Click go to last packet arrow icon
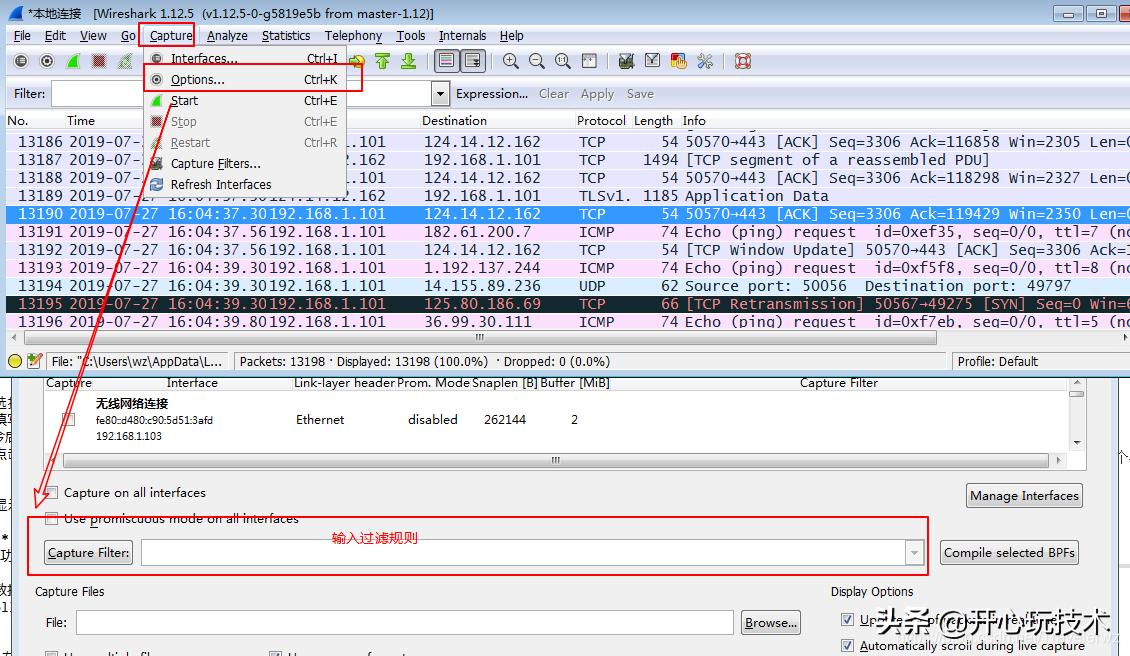 (408, 61)
